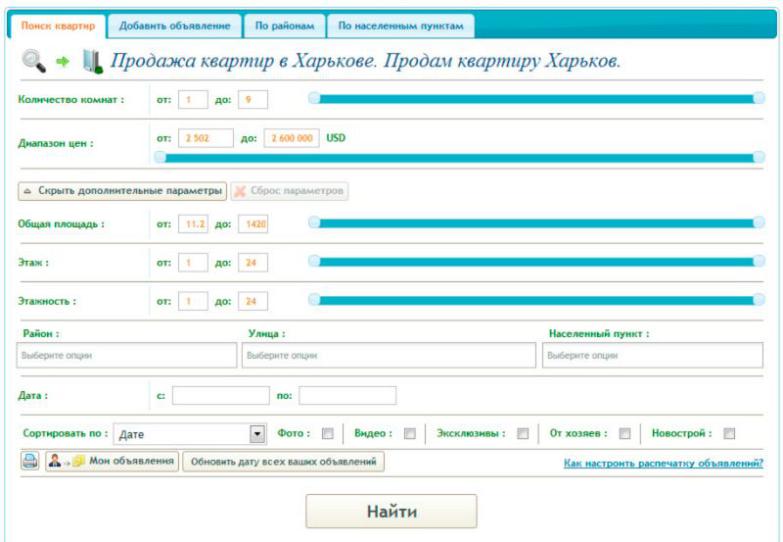The width and height of the screenshot is (783, 542).
Task: Collapse Скрыть дополнительные параметры section
Action: 121,190
